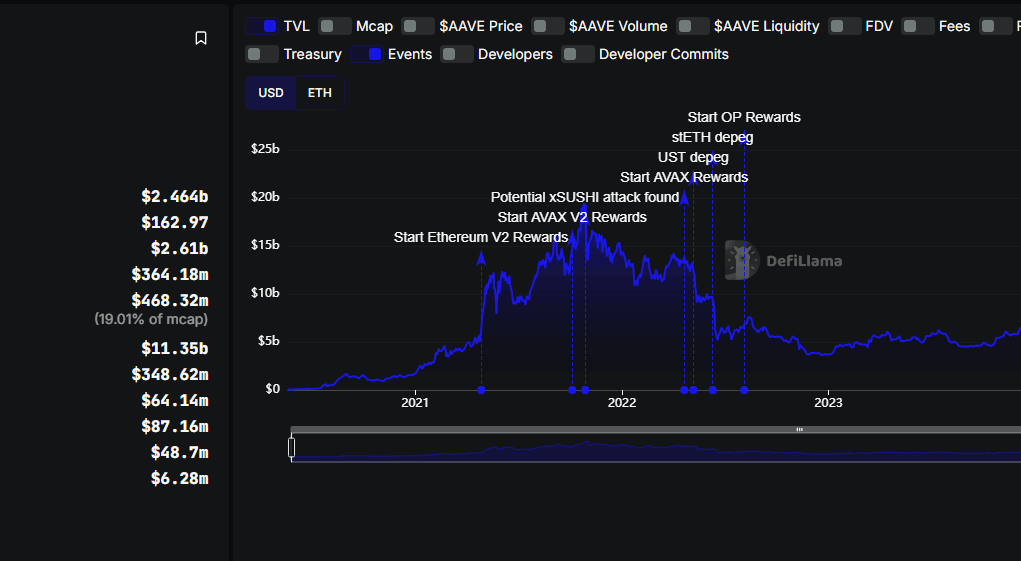Click the mini timeline overview chart
Screen dimensions: 1021x561
pyautogui.click(x=655, y=448)
